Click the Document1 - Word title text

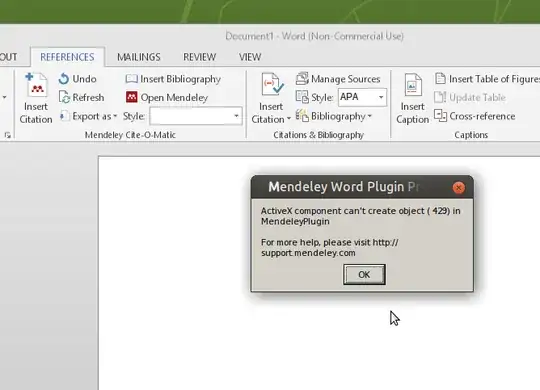click(x=314, y=36)
